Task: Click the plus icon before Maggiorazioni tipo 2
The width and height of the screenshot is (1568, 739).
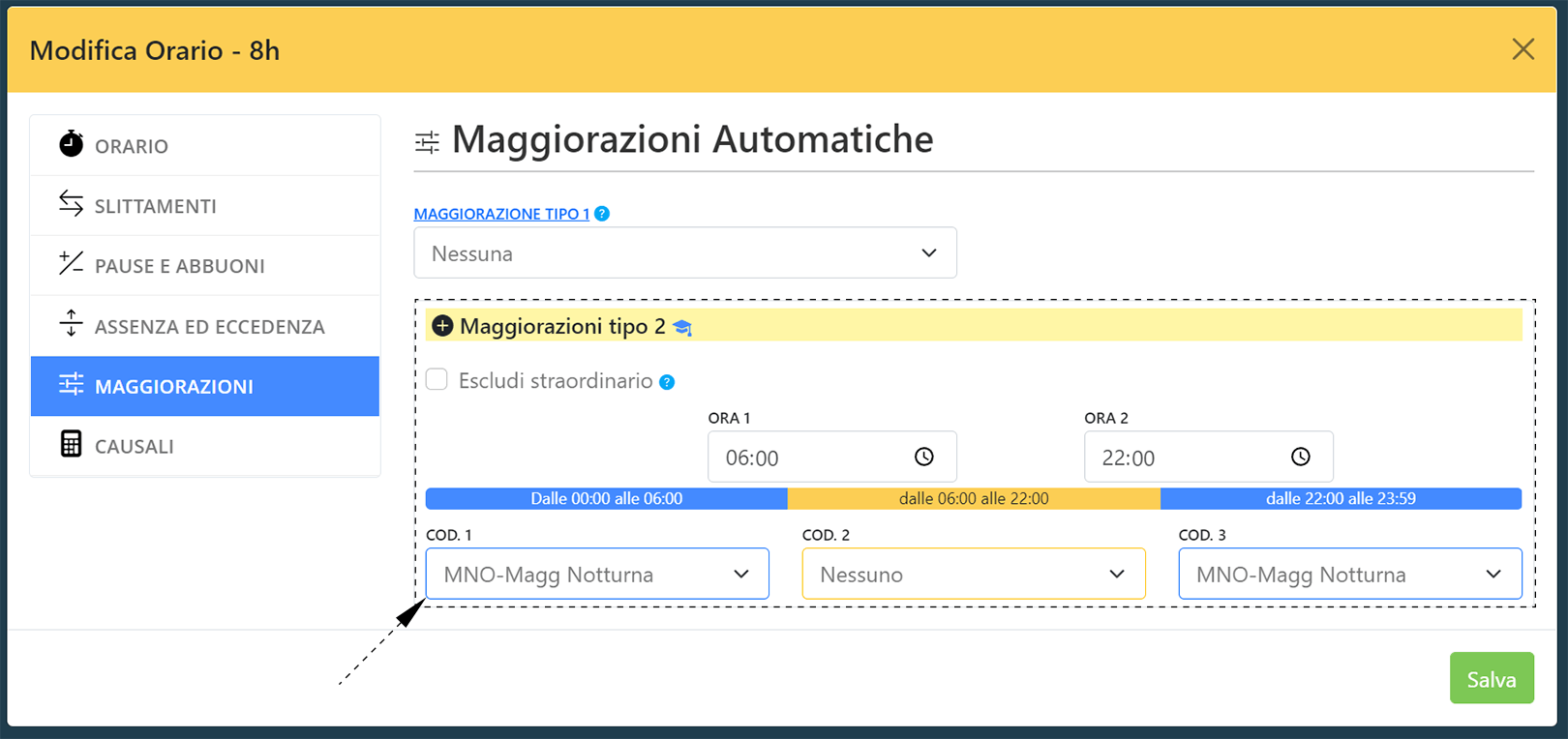Action: tap(442, 326)
